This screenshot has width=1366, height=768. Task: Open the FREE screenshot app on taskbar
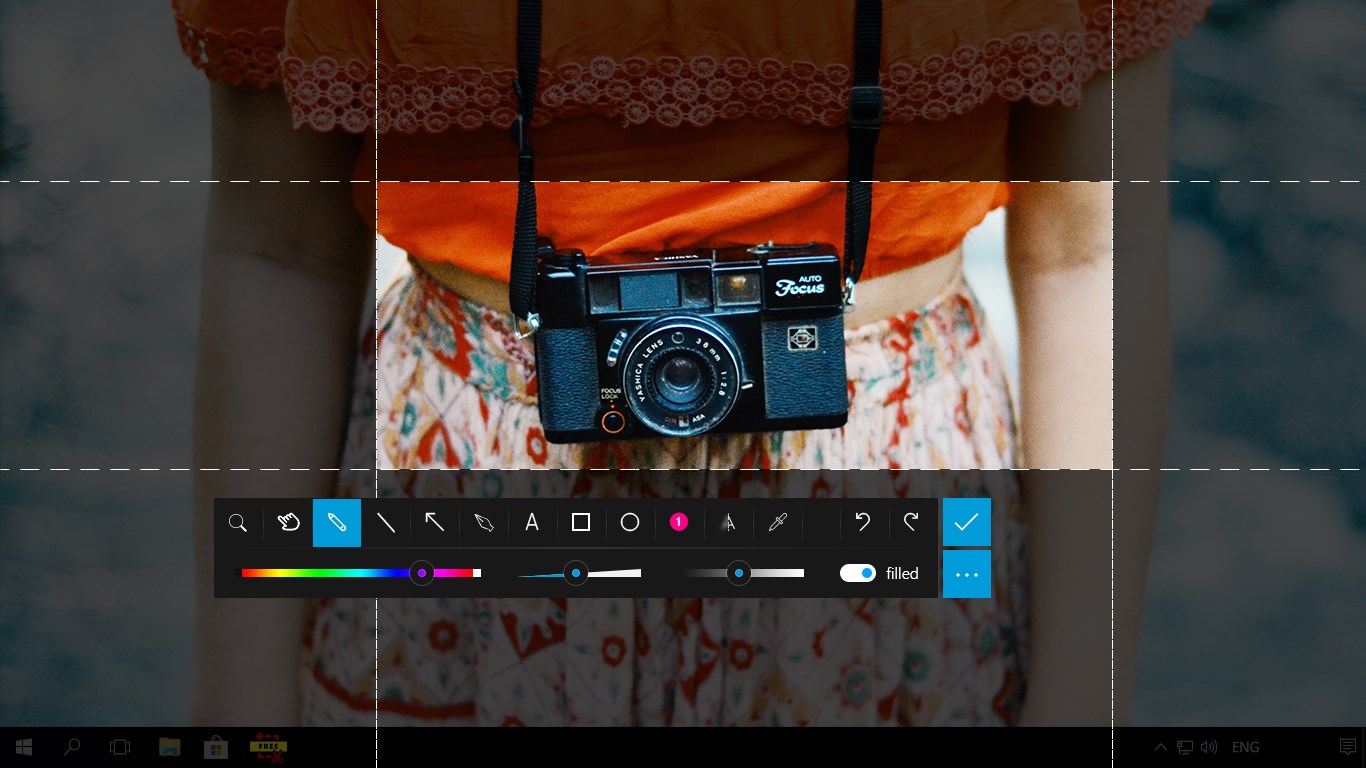[268, 747]
